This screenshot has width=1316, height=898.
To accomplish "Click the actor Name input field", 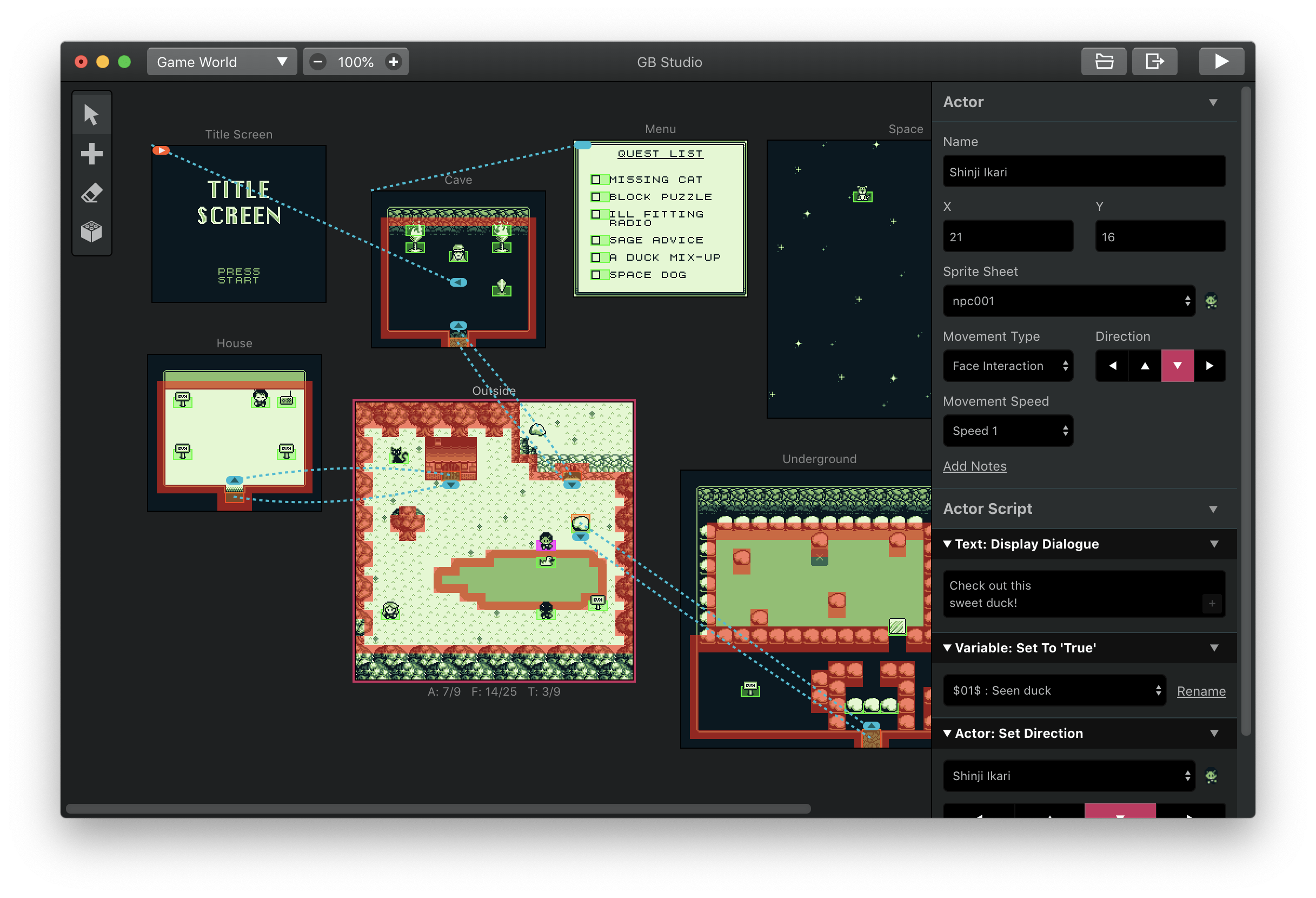I will (1084, 171).
